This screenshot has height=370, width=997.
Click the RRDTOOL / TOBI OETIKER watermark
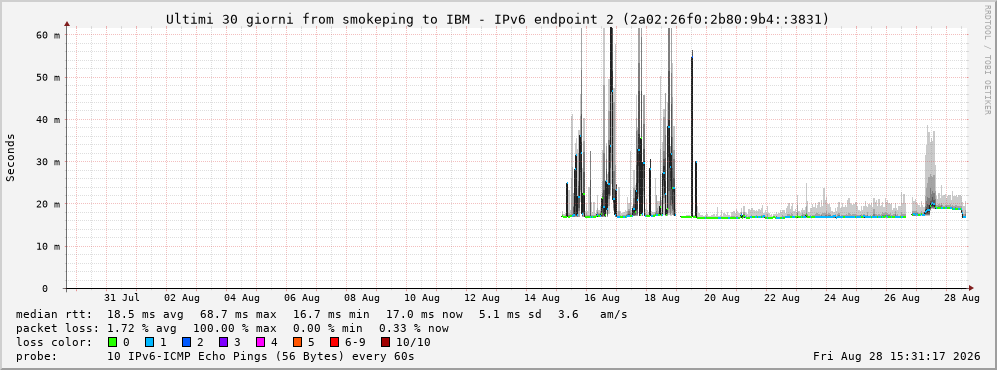click(x=987, y=59)
